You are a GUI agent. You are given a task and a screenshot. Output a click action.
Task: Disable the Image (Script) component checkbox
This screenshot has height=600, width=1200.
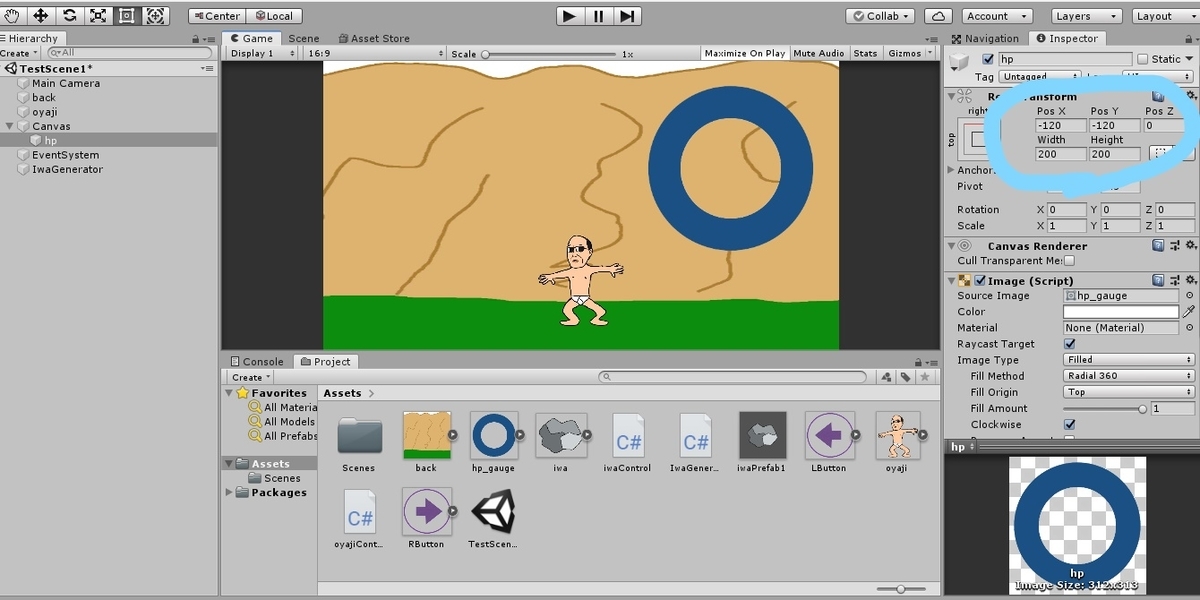pyautogui.click(x=980, y=281)
